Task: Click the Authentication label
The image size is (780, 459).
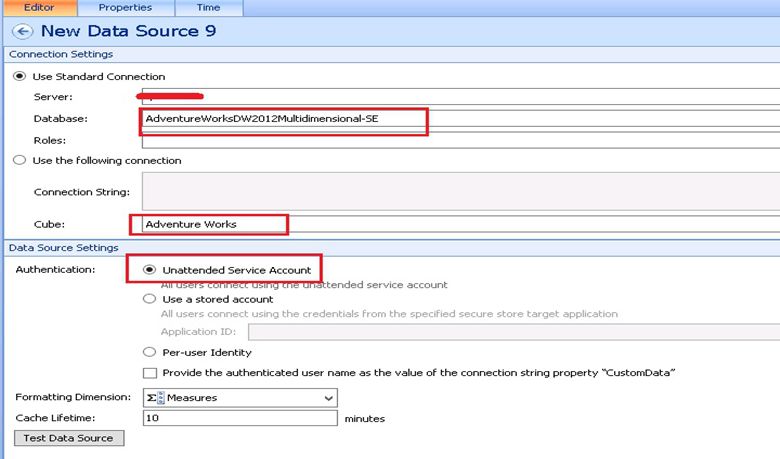Action: 55,270
